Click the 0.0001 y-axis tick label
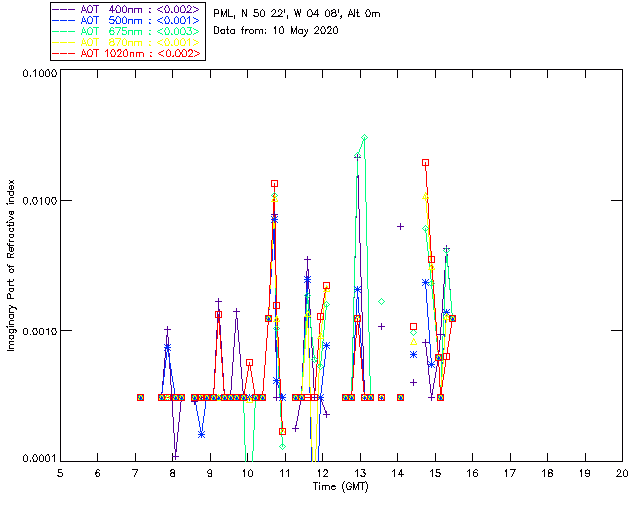 click(x=37, y=459)
